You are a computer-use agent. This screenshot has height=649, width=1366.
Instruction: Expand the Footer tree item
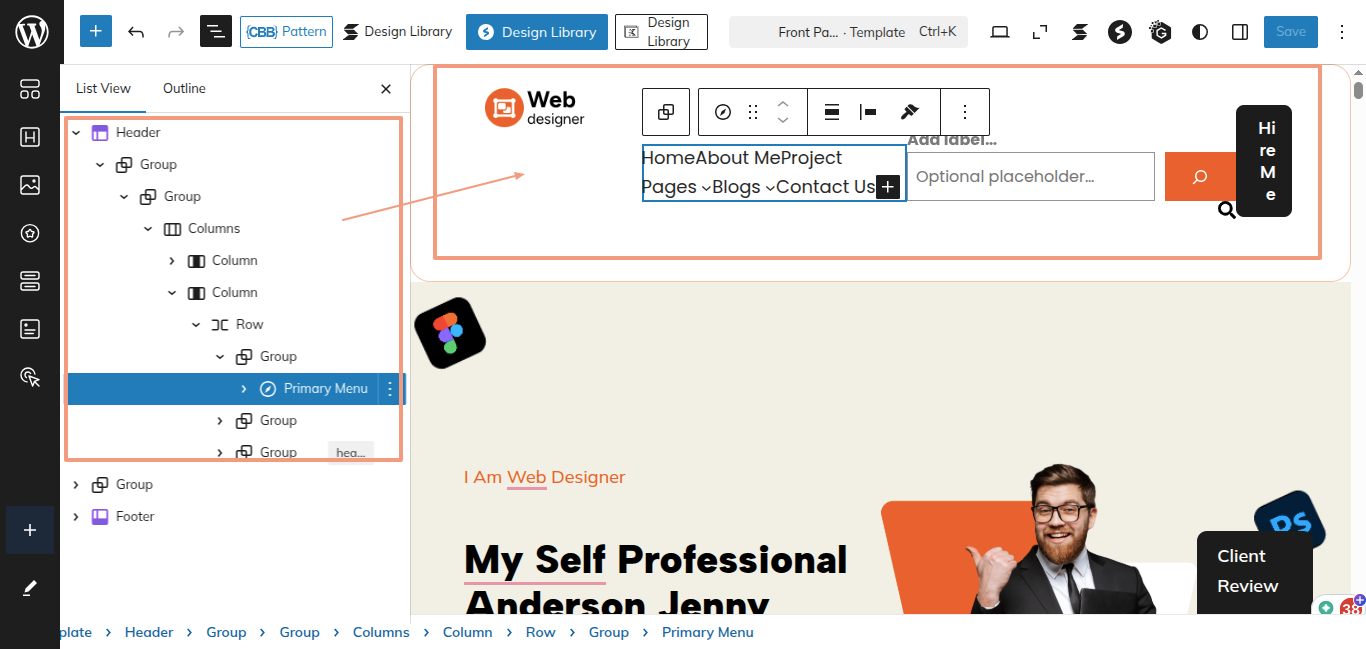pos(76,517)
